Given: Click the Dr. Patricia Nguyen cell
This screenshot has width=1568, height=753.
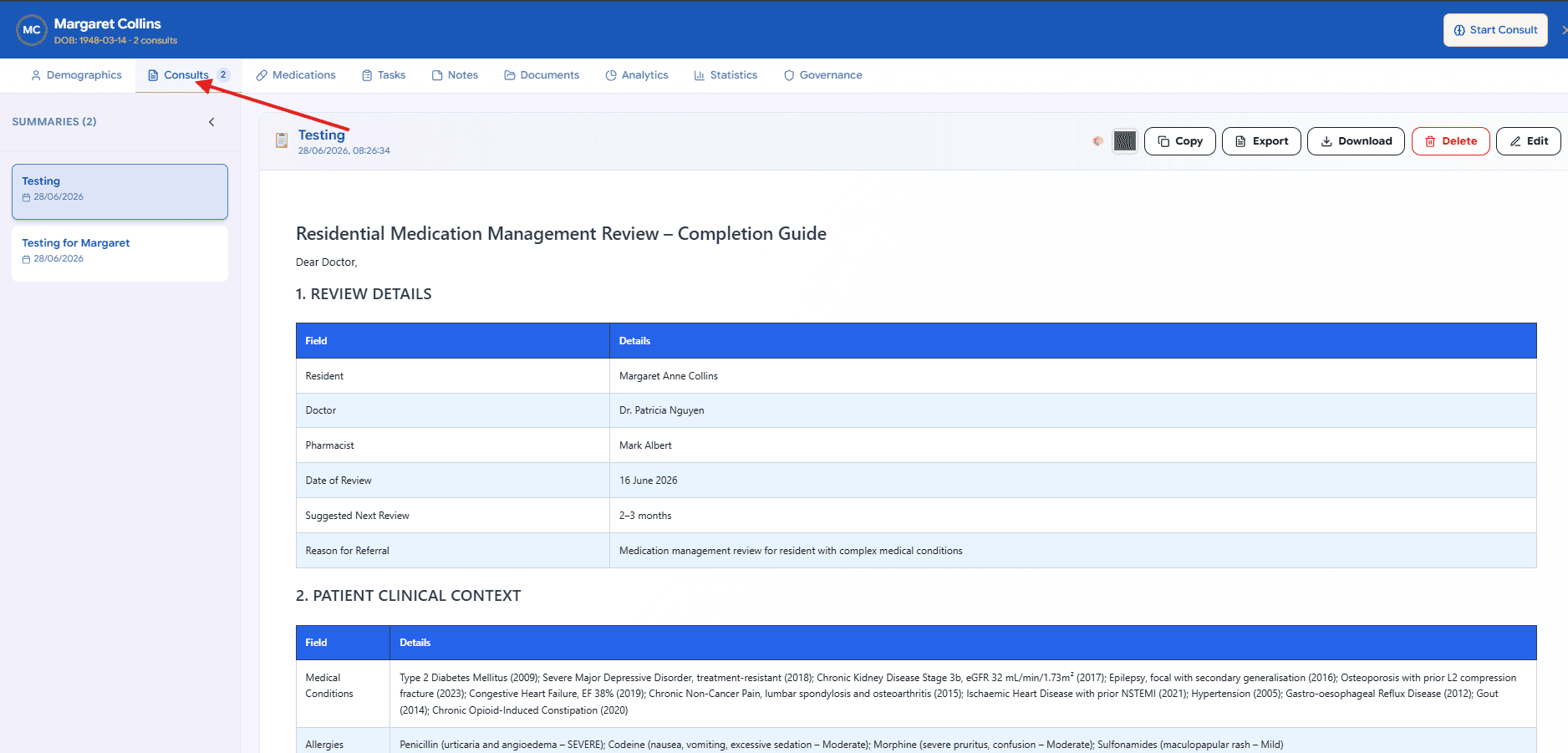Looking at the screenshot, I should click(1072, 410).
